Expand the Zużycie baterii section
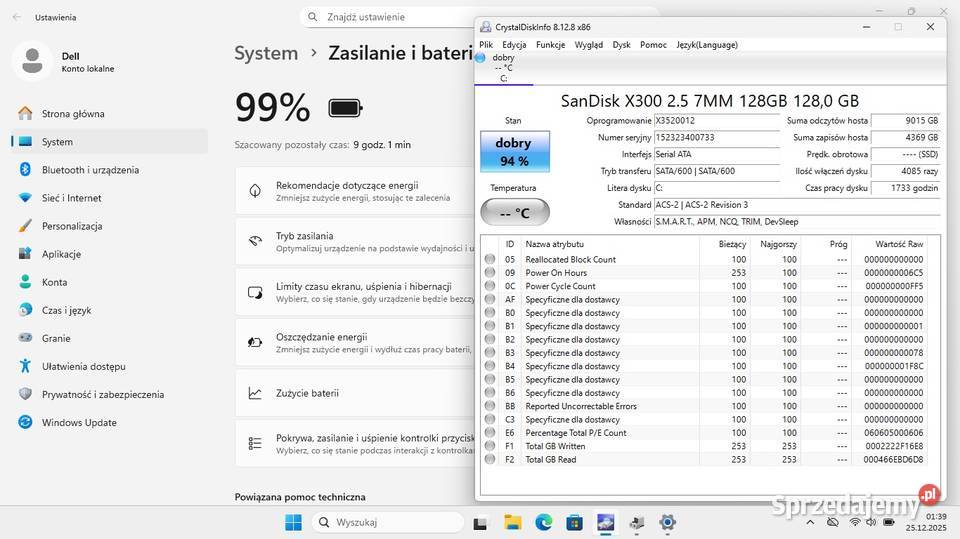The height and width of the screenshot is (539, 960). pos(355,393)
